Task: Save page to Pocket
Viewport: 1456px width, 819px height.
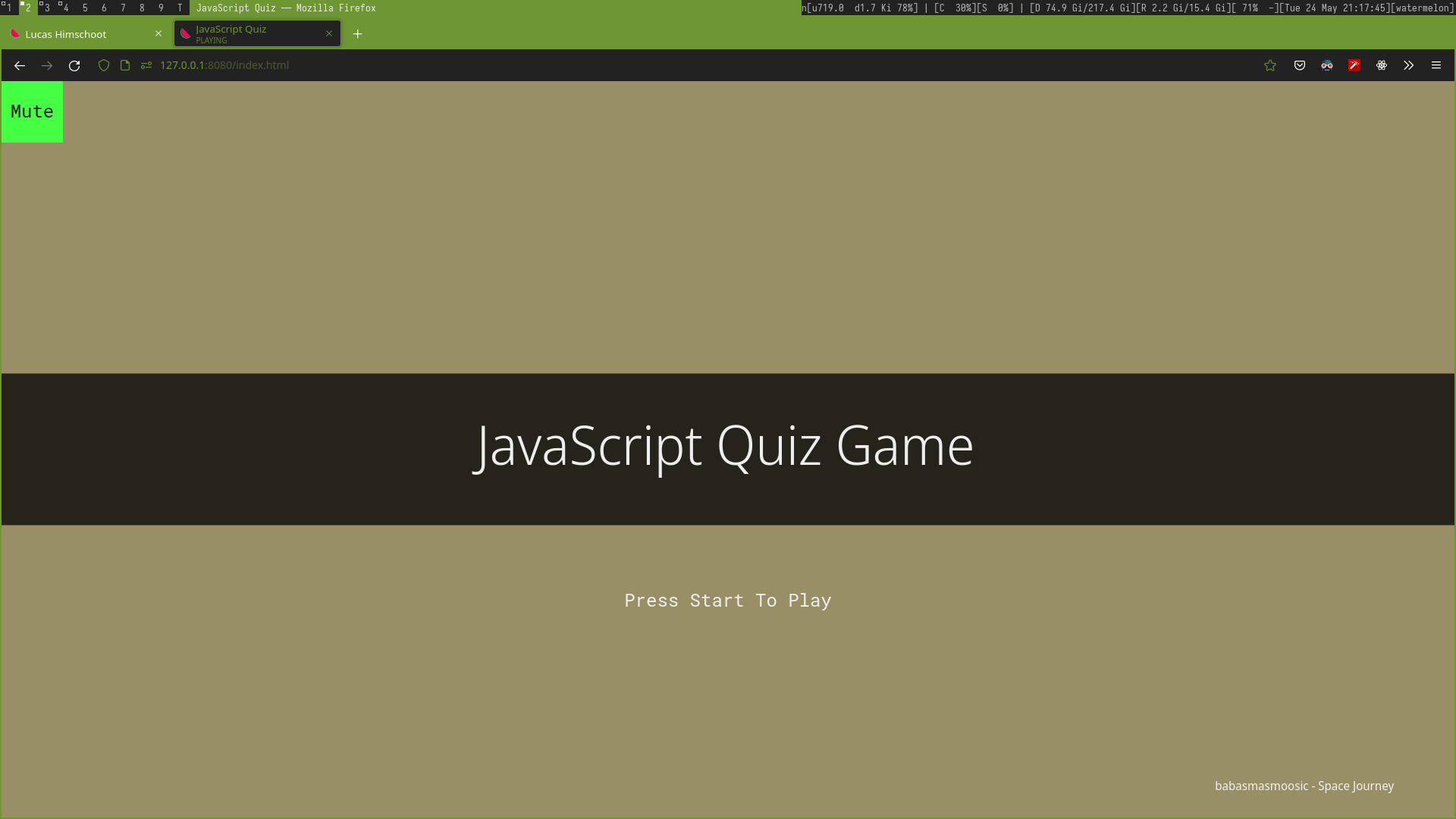Action: pyautogui.click(x=1300, y=66)
